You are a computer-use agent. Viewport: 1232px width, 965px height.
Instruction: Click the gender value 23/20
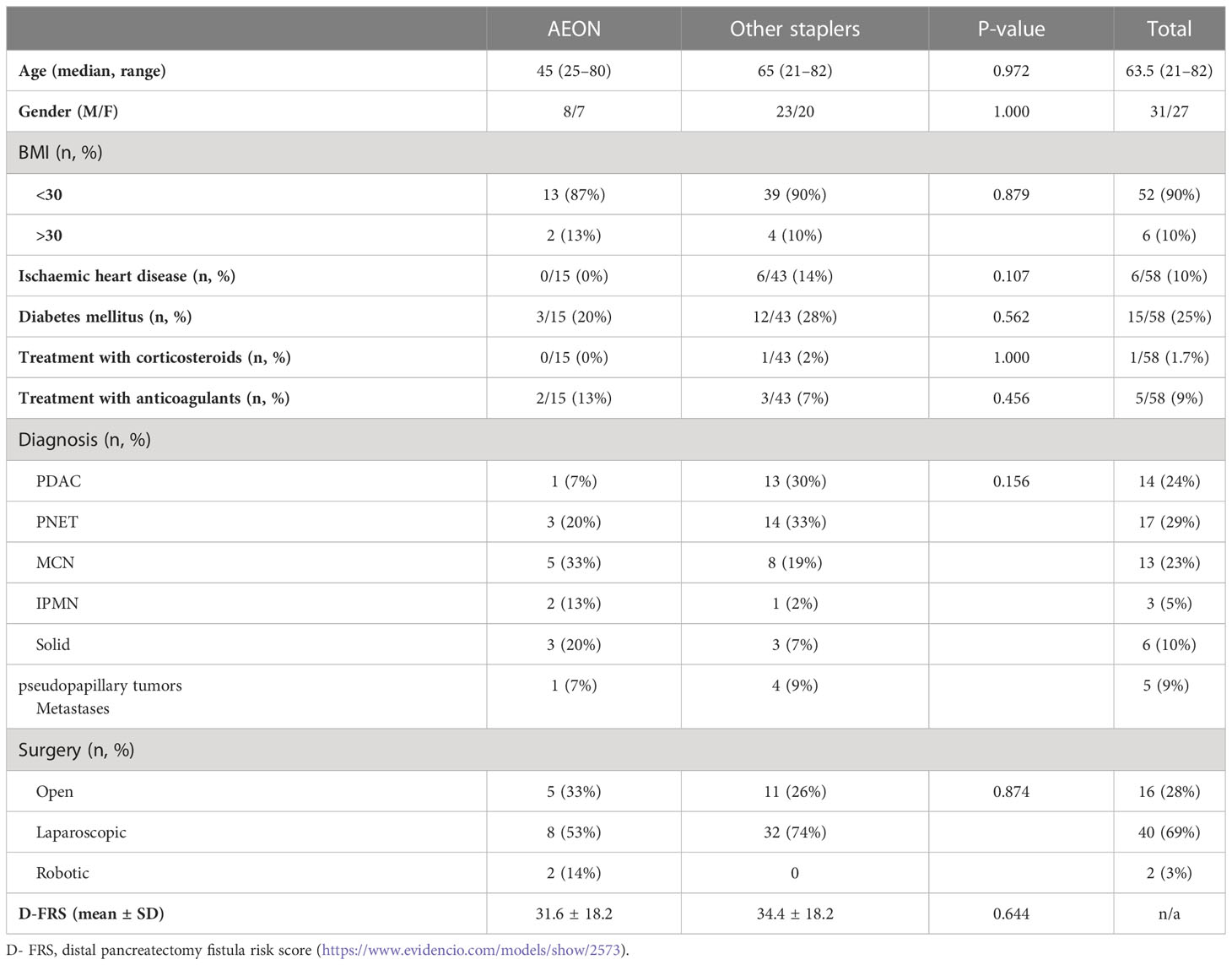[795, 111]
